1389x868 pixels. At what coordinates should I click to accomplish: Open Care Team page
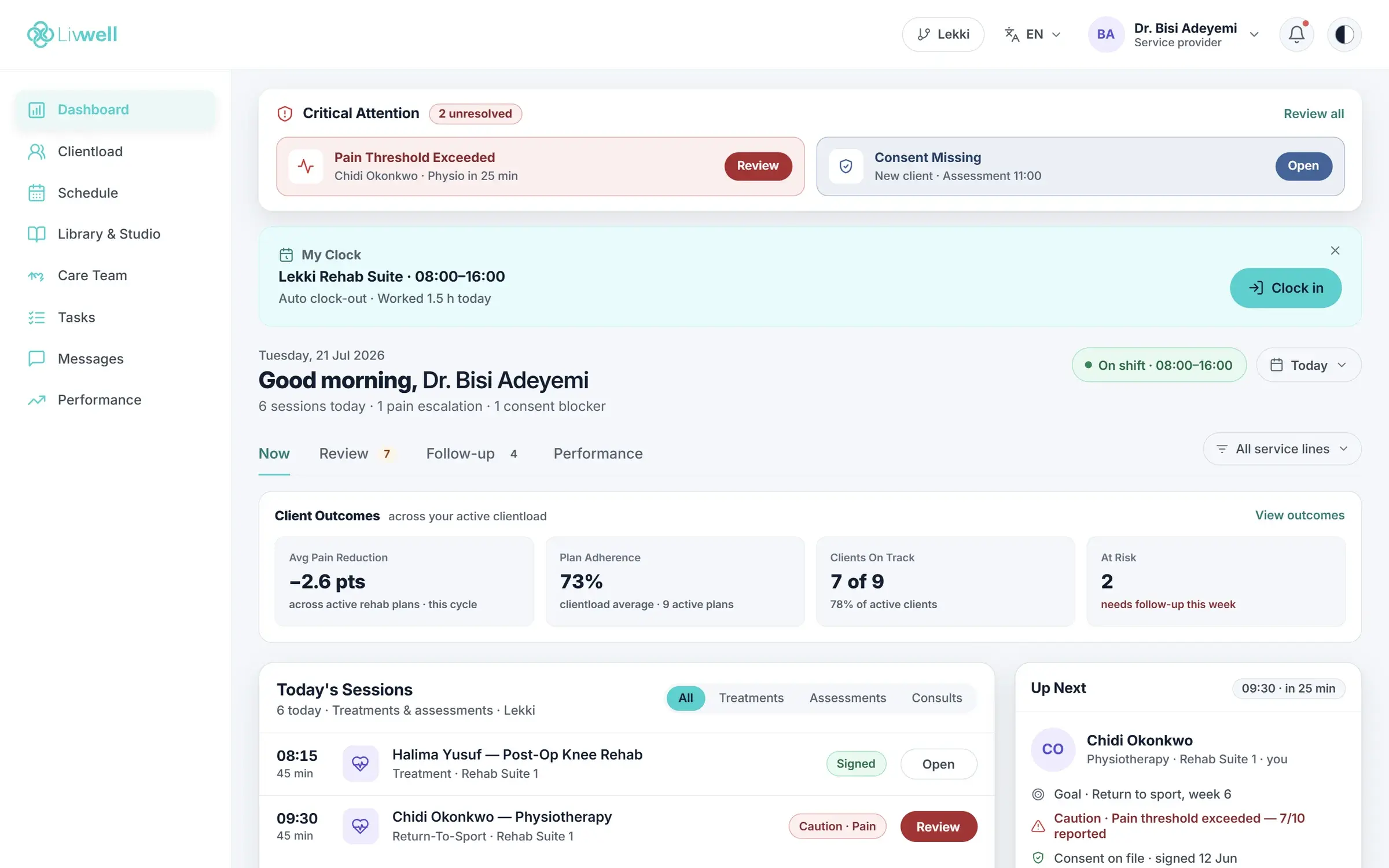pos(115,275)
